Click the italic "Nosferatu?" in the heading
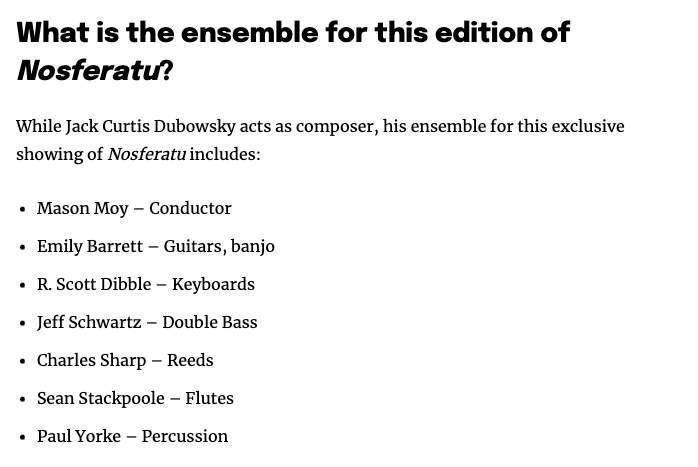698x467 pixels. [x=95, y=70]
